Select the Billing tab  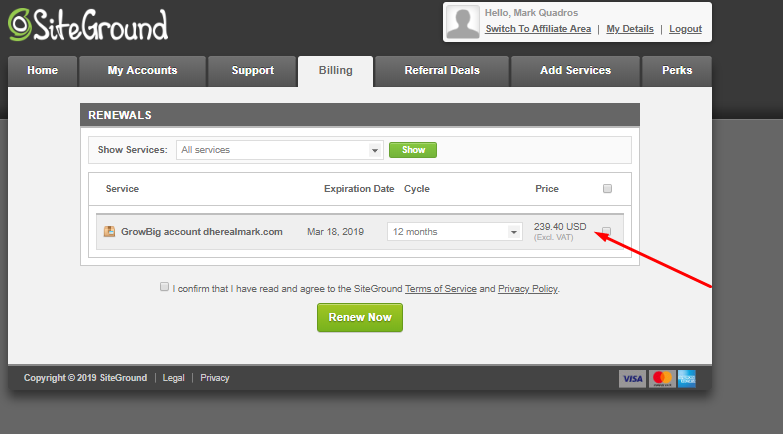[336, 71]
